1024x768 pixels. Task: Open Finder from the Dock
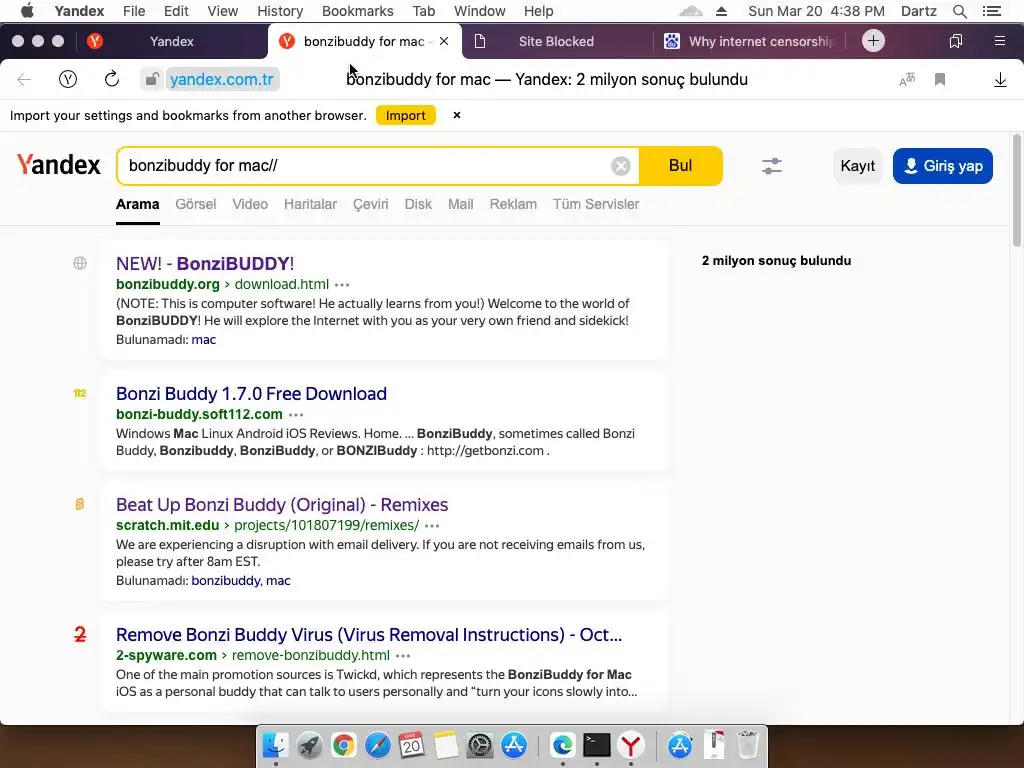pos(275,745)
